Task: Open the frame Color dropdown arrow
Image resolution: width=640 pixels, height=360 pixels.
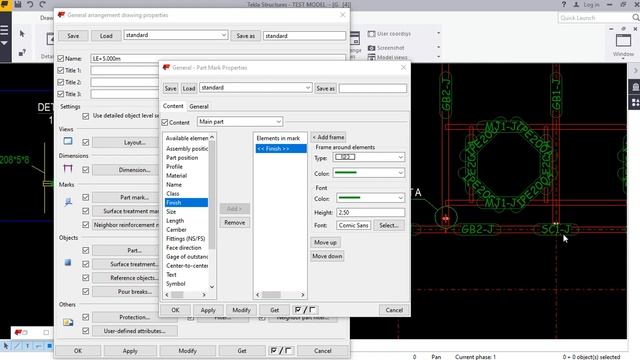Action: pyautogui.click(x=400, y=173)
